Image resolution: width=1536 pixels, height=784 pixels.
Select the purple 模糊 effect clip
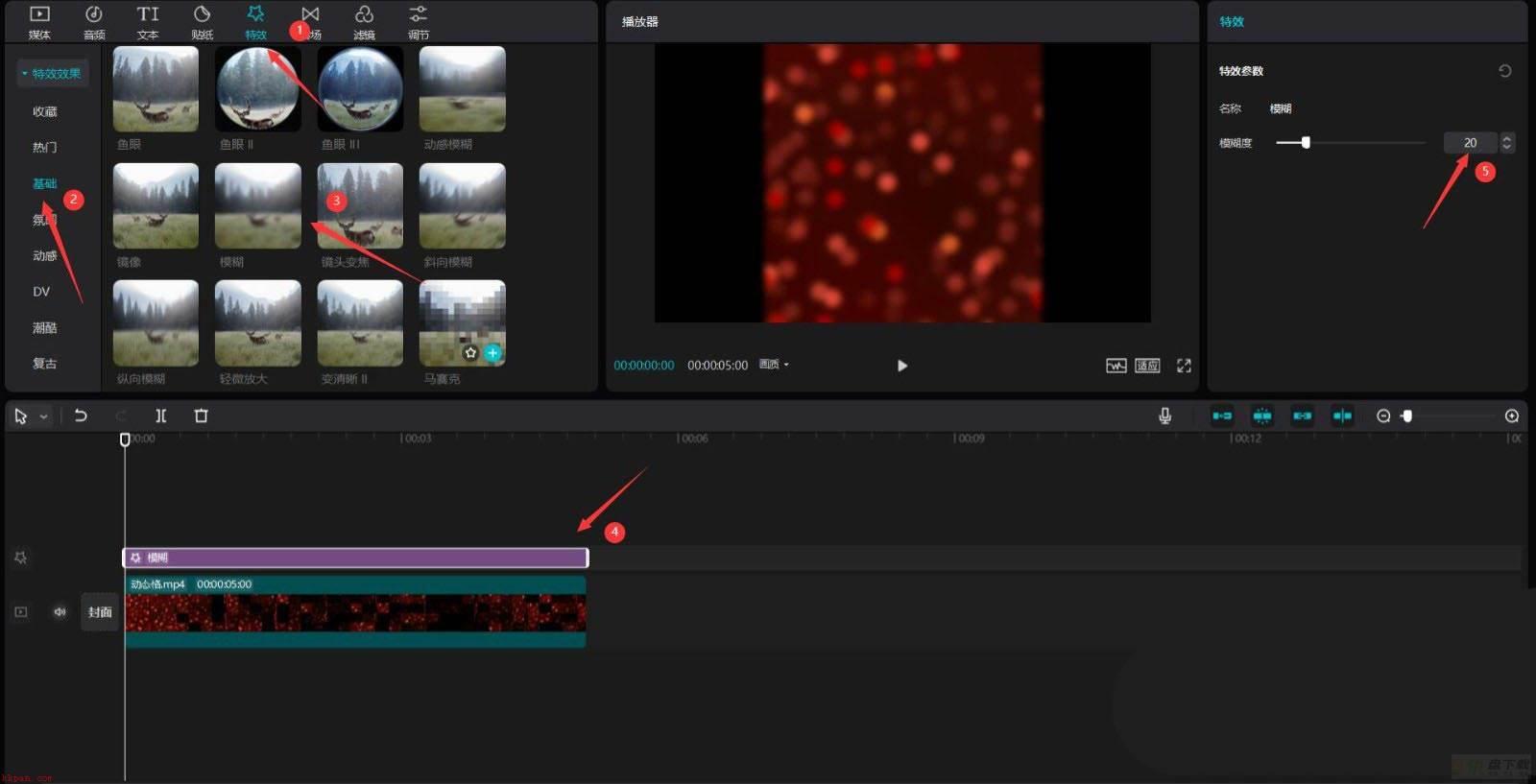355,558
